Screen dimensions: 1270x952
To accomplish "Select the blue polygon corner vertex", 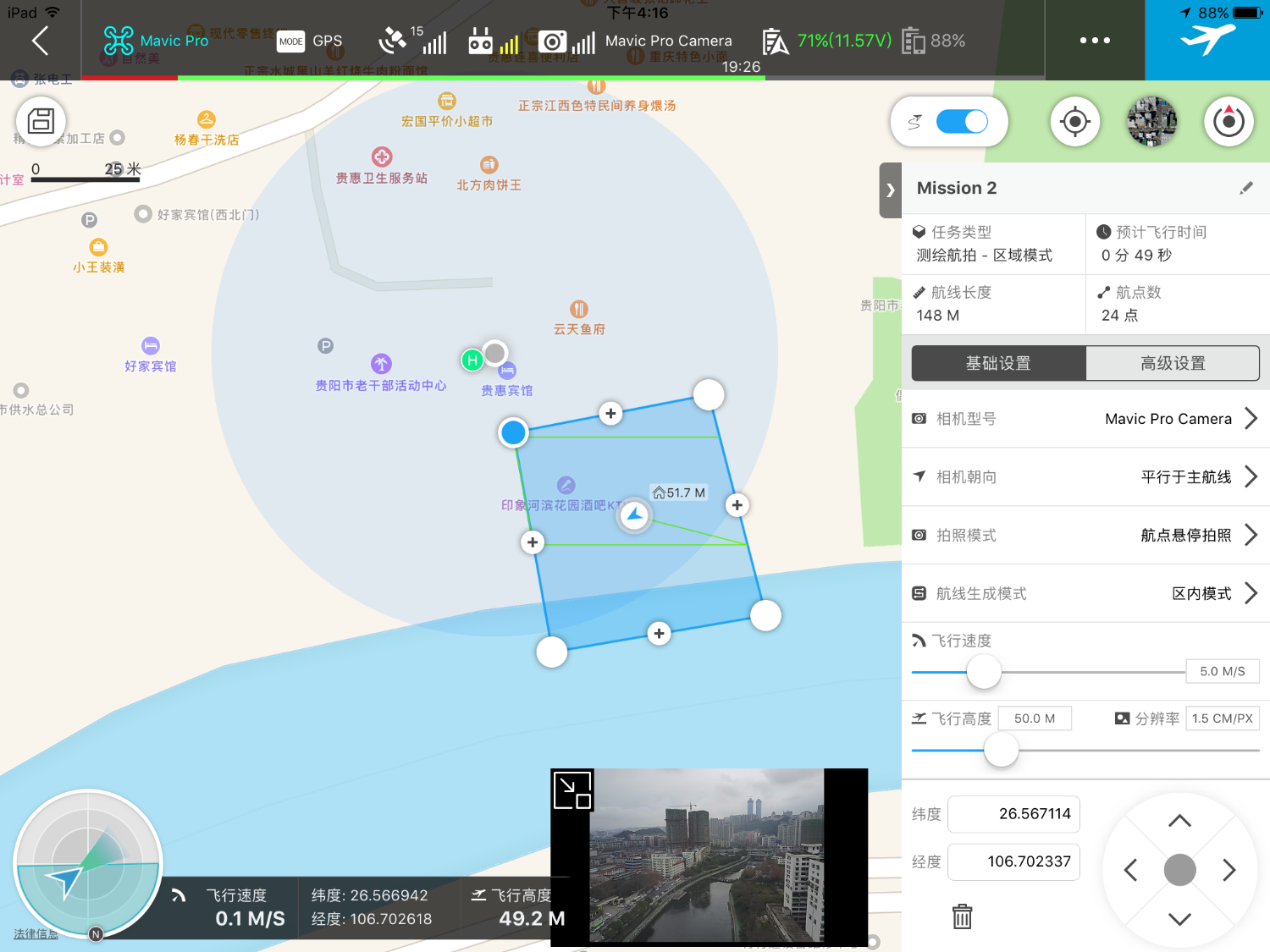I will (x=513, y=432).
